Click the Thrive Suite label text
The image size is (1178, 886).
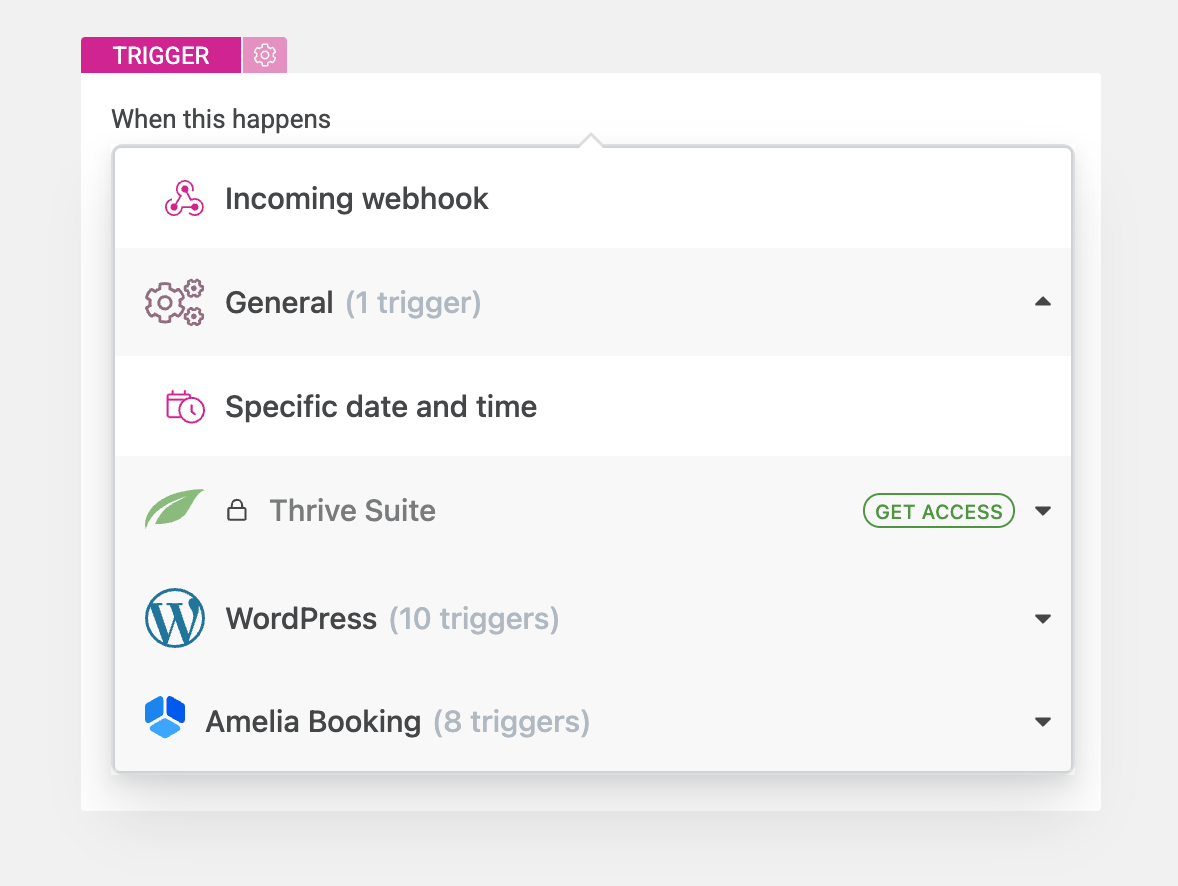[x=353, y=511]
